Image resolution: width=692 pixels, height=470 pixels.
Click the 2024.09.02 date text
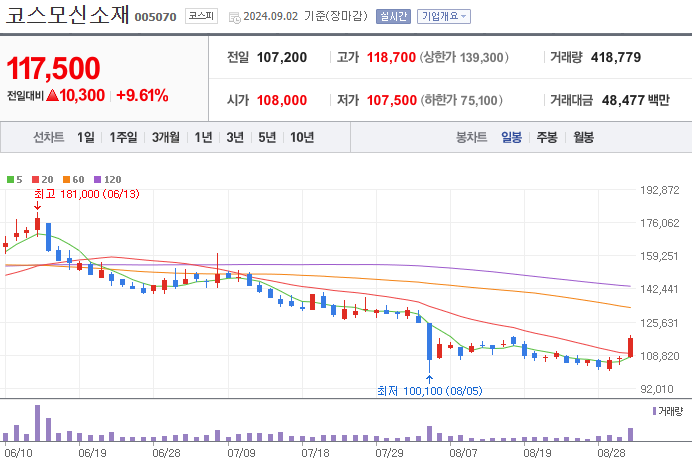[271, 16]
